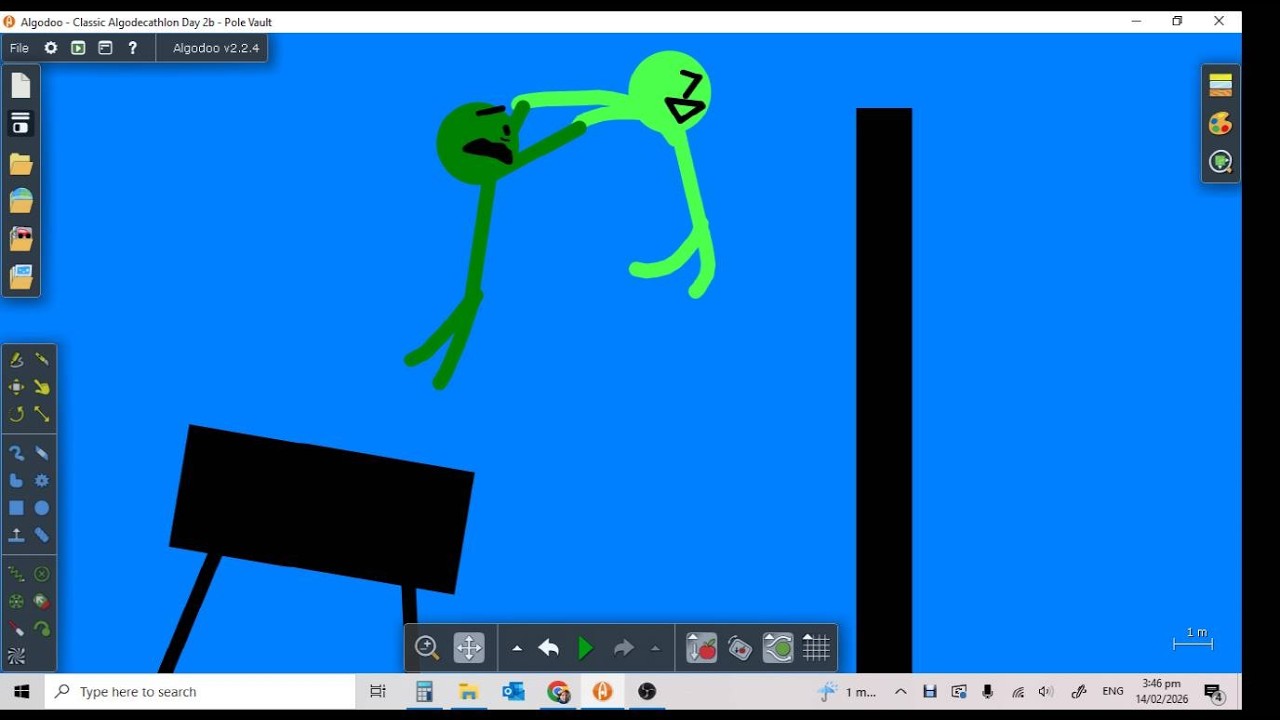Select the Move tool
1280x720 pixels.
(x=16, y=387)
